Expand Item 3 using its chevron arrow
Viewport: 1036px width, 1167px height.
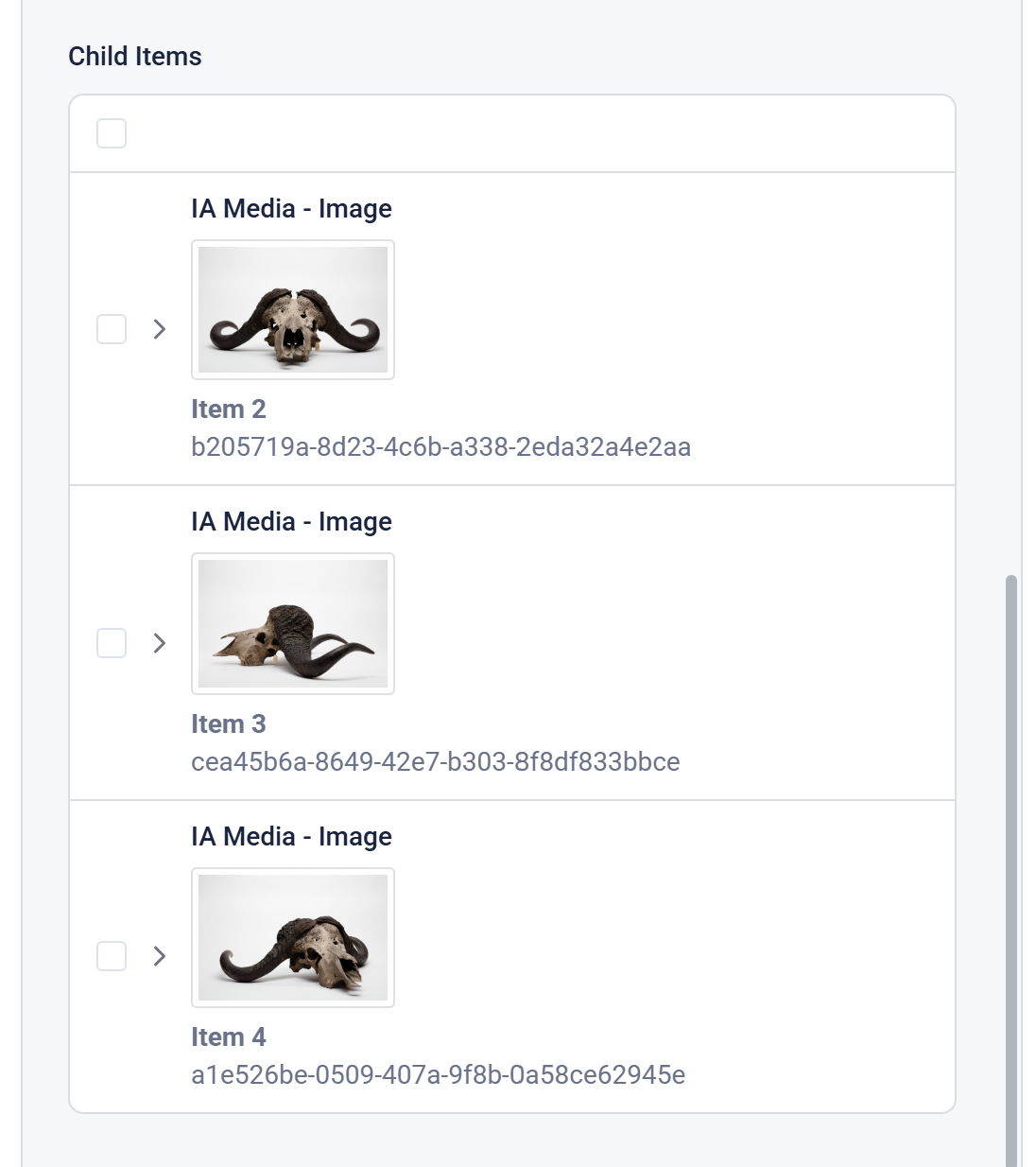[160, 643]
